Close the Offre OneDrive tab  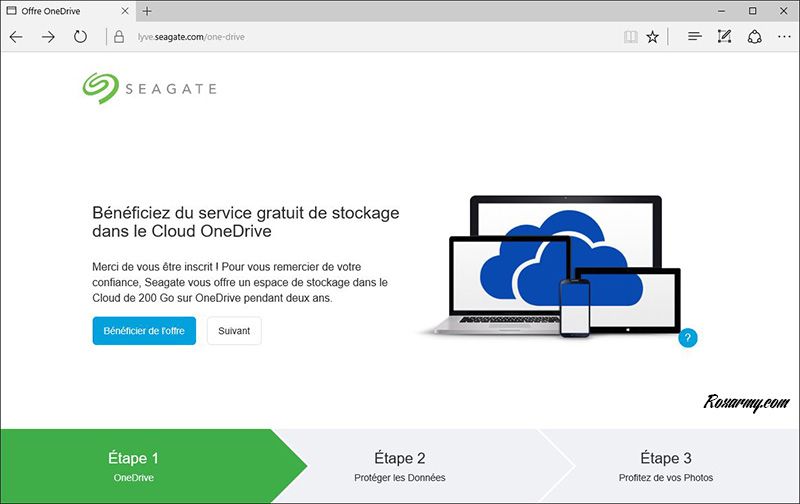[x=123, y=11]
